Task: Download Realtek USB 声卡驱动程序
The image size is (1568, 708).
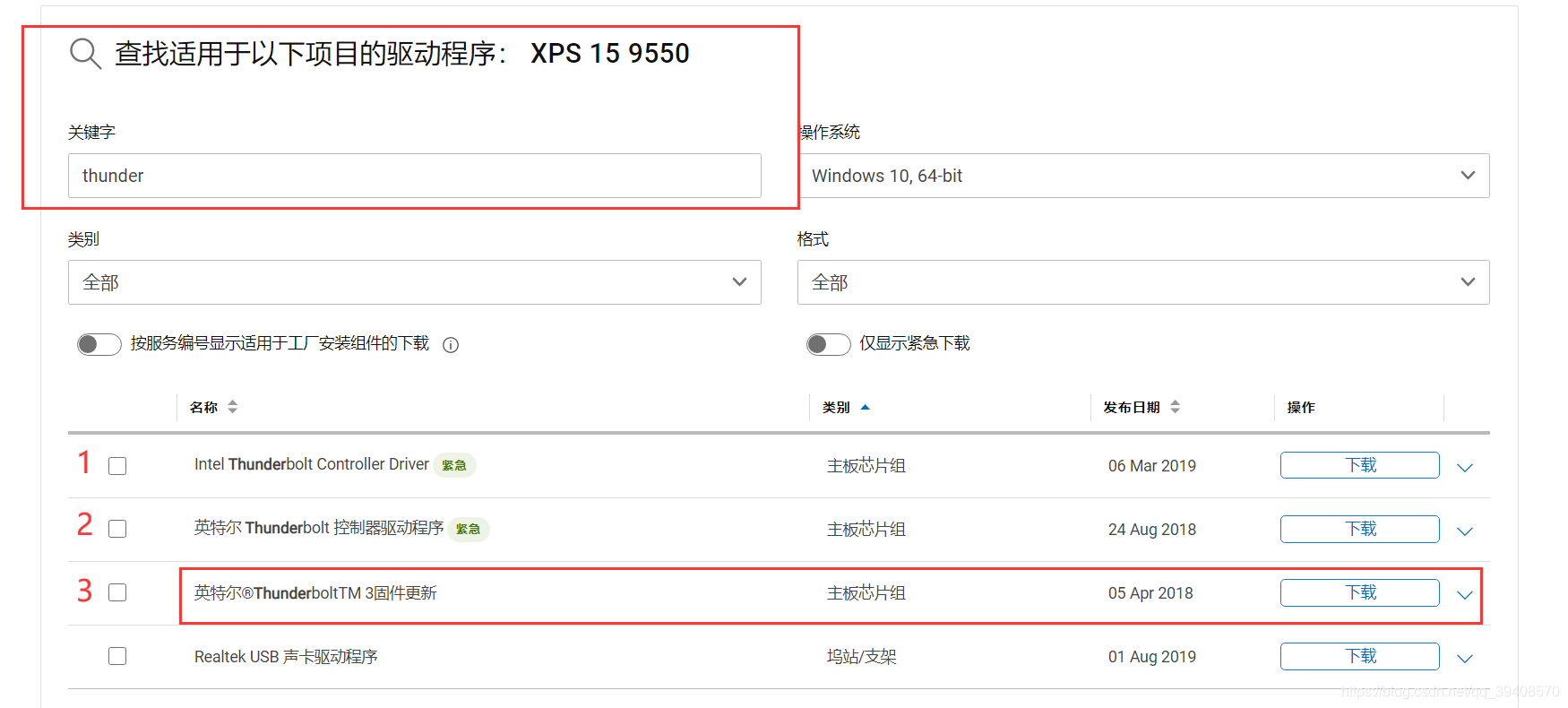Action: tap(1360, 656)
